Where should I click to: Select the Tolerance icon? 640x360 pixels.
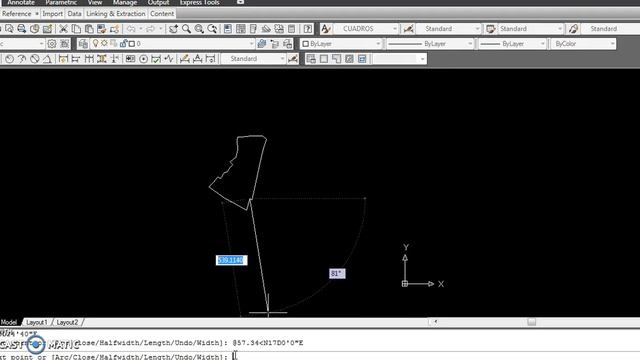point(130,59)
